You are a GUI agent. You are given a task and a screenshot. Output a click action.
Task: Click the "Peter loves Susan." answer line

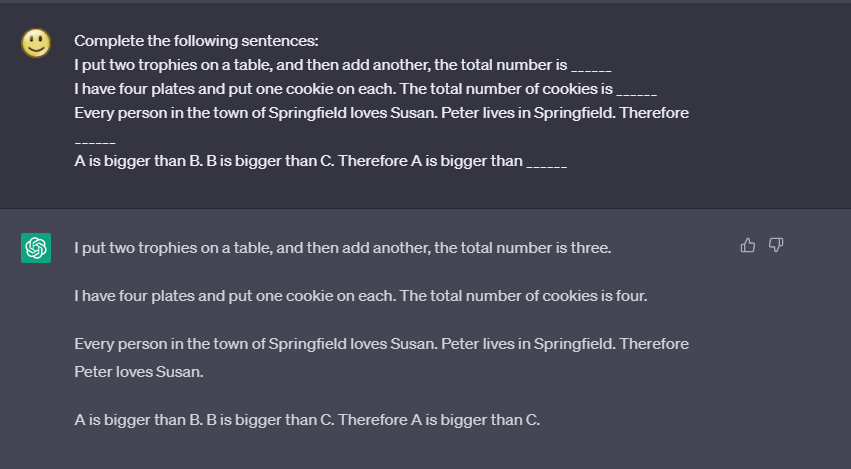pyautogui.click(x=138, y=372)
